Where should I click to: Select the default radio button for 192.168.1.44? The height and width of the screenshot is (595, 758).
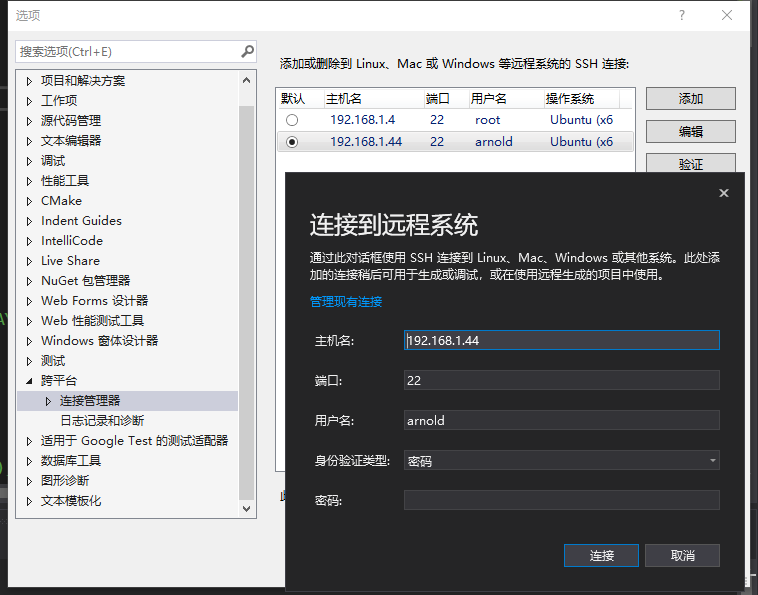(x=292, y=142)
